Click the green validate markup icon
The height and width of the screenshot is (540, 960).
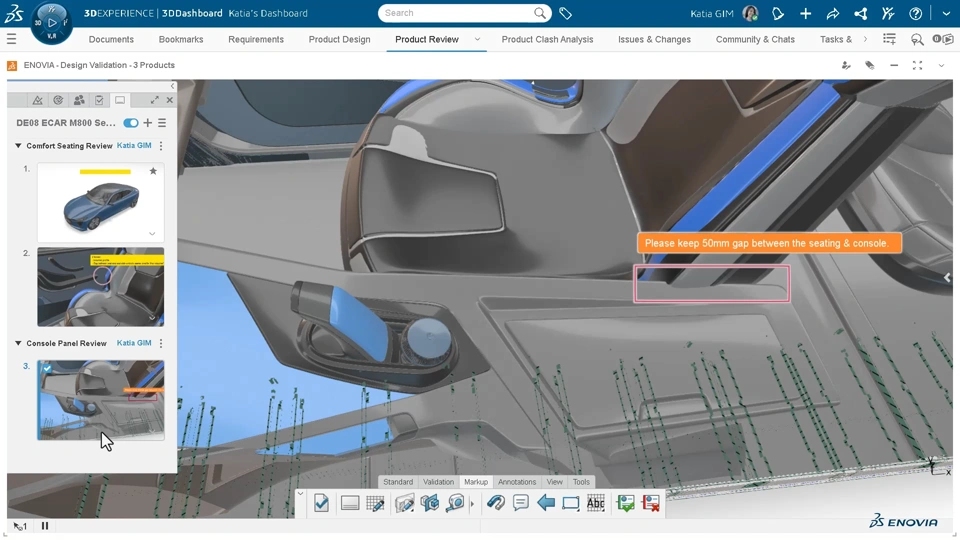(x=625, y=503)
